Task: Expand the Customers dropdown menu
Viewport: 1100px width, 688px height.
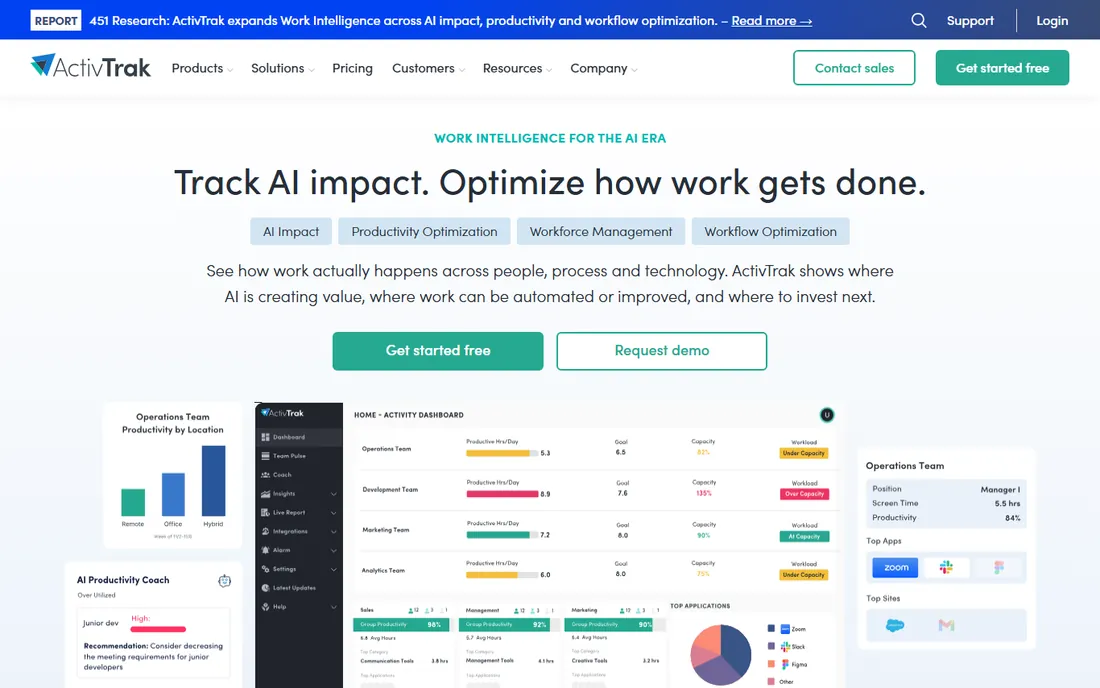Action: pos(428,68)
